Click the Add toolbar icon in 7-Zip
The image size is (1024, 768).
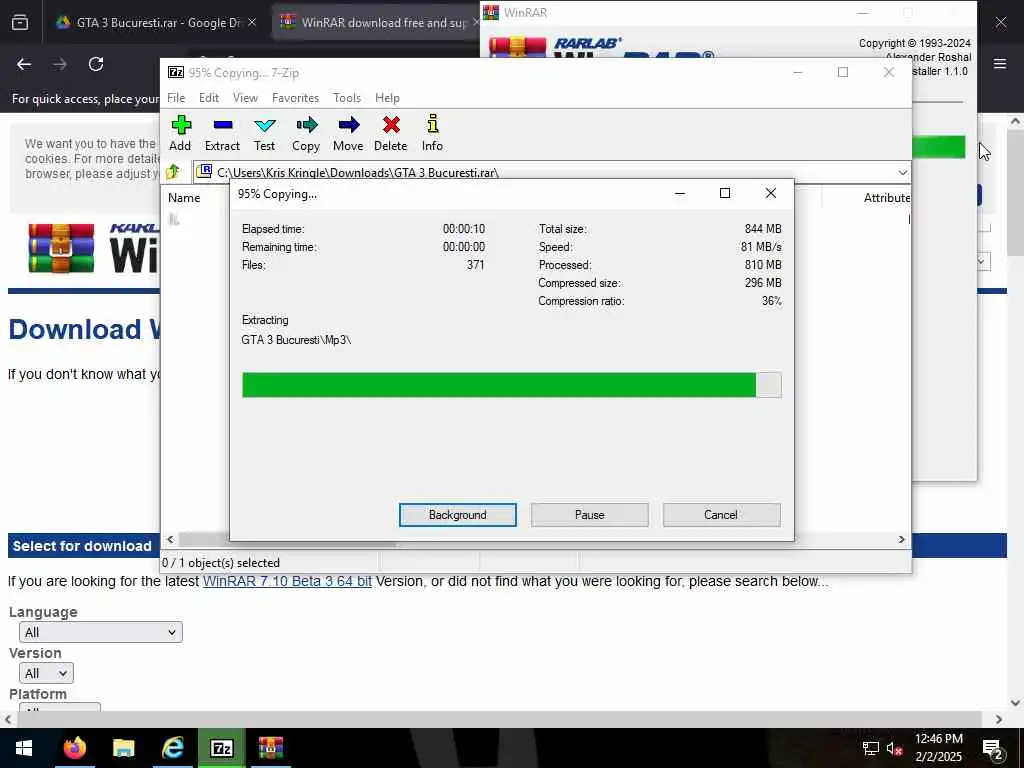[180, 133]
